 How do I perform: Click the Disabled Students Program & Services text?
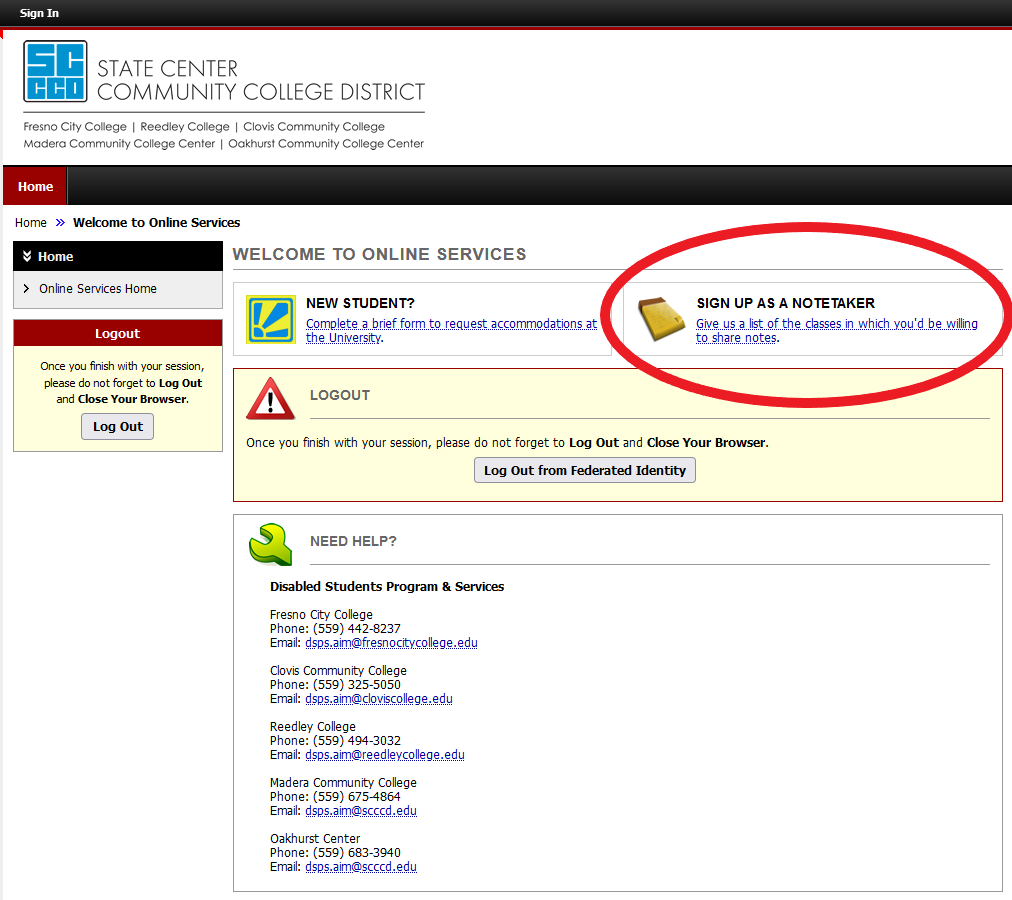click(x=387, y=586)
